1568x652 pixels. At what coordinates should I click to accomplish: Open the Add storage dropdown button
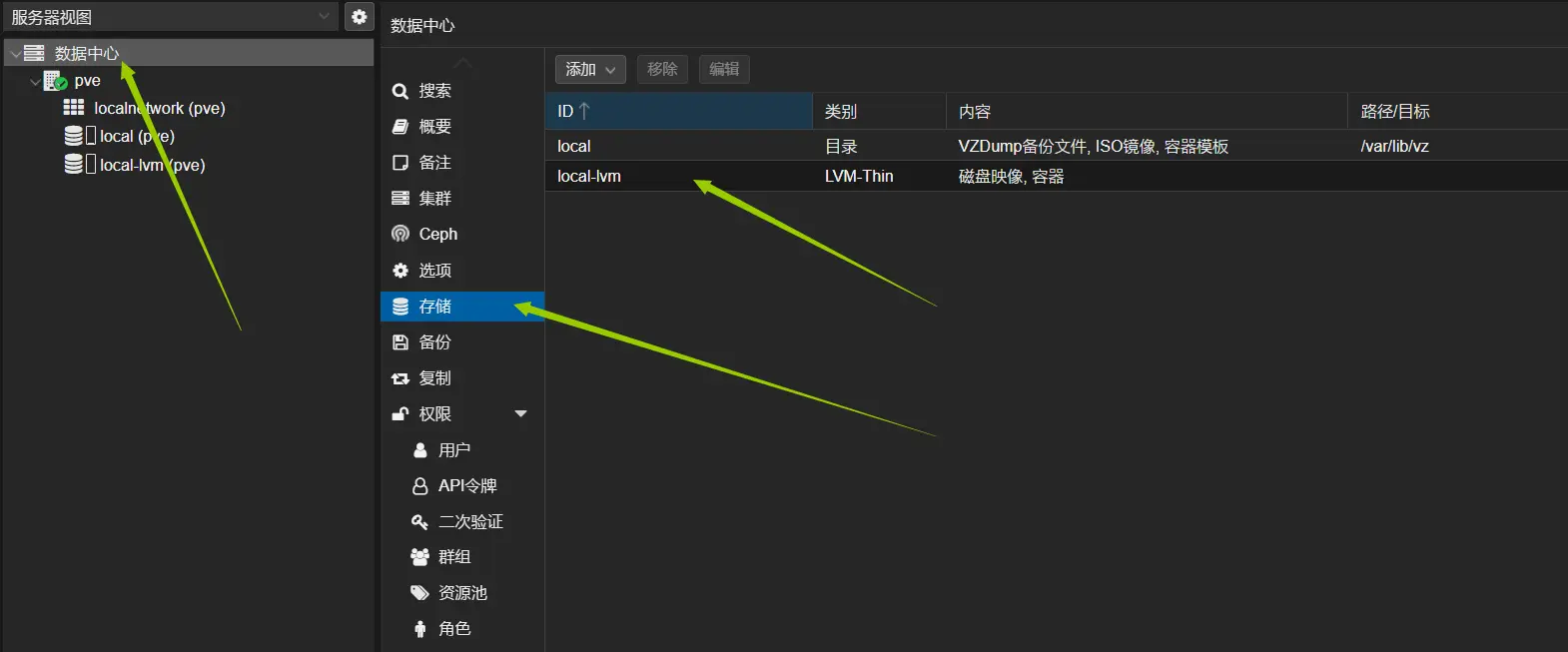click(x=590, y=69)
